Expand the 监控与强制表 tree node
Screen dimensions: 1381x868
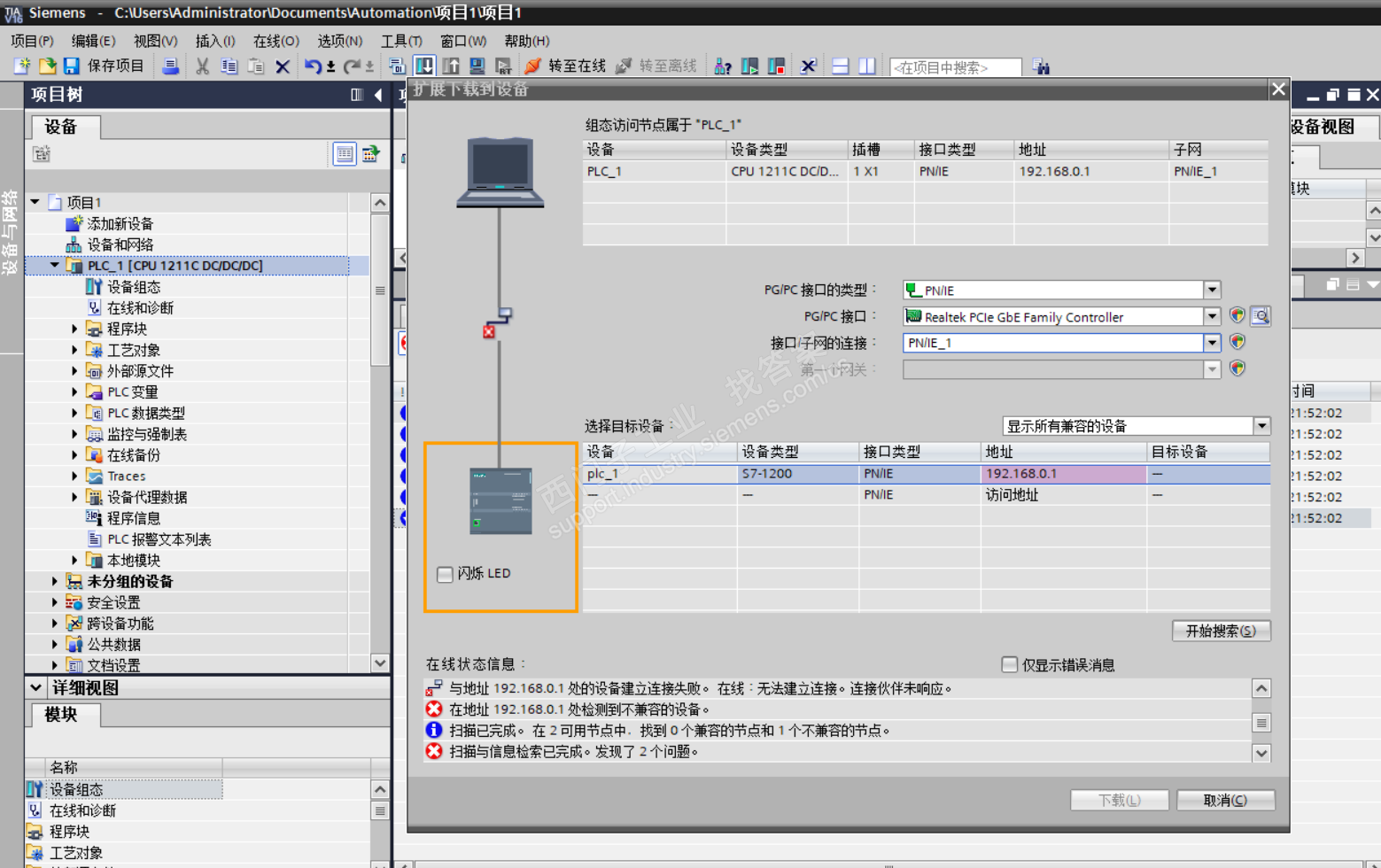point(74,434)
